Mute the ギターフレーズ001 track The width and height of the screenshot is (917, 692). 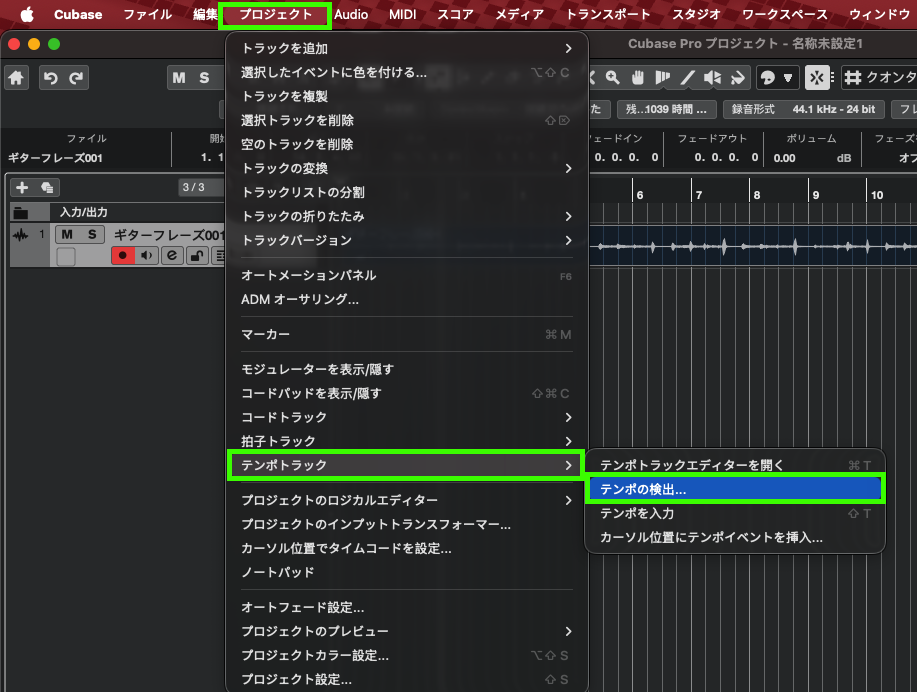pos(66,234)
